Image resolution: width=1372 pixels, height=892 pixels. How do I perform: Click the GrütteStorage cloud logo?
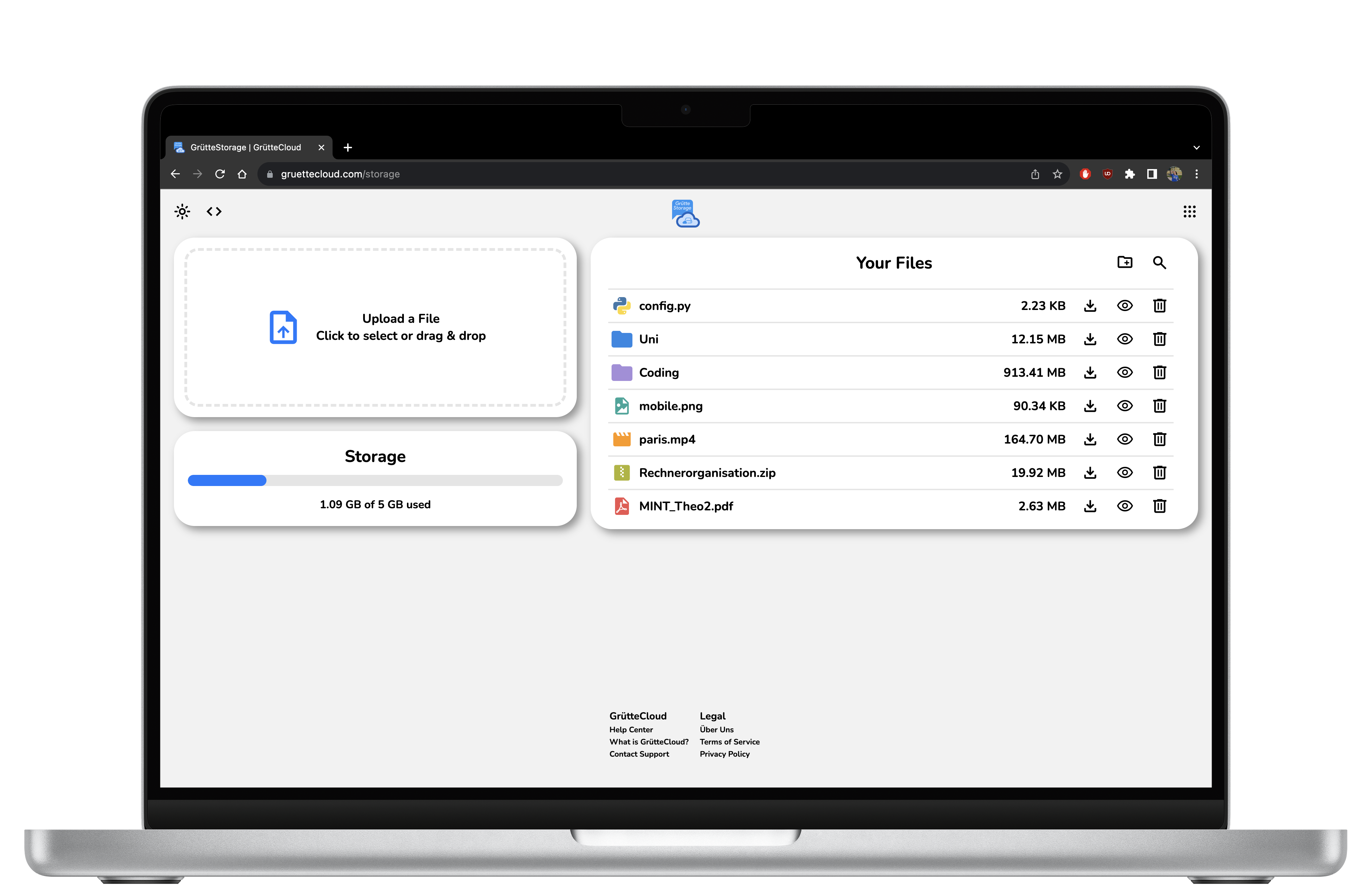tap(685, 213)
